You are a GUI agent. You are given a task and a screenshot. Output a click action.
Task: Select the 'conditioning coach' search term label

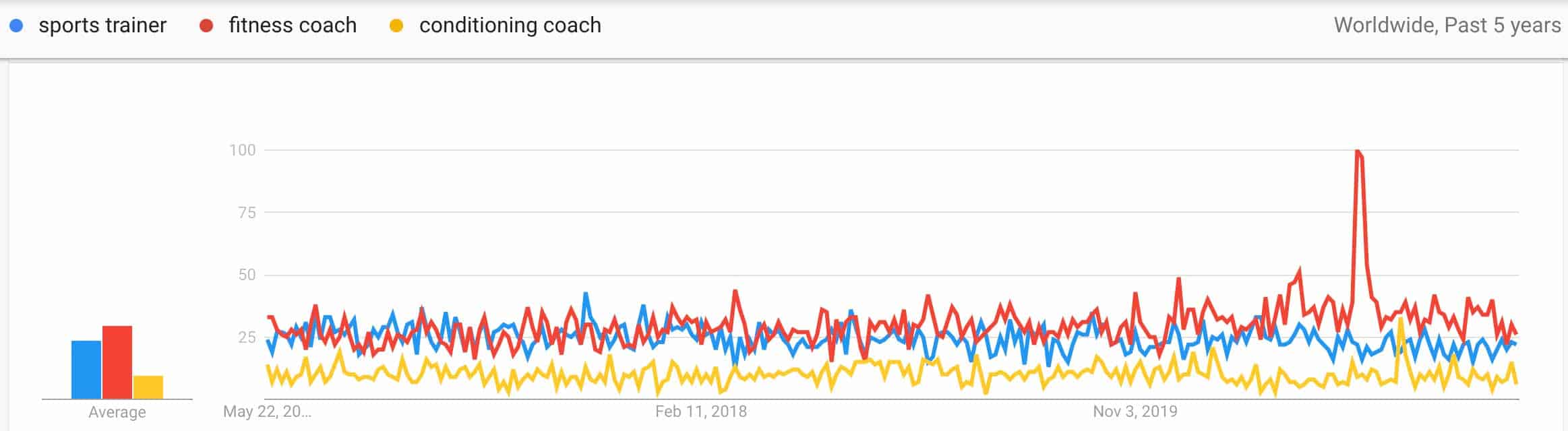coord(510,26)
